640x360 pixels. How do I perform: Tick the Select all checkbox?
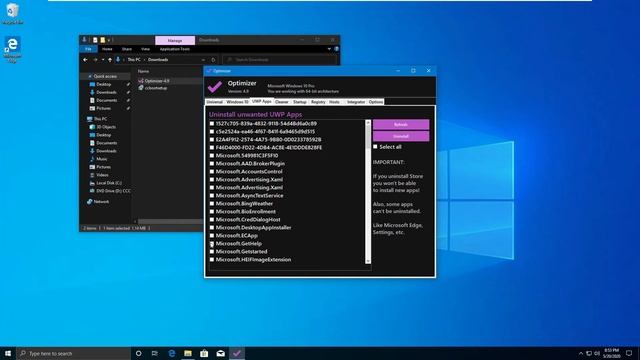click(x=375, y=147)
